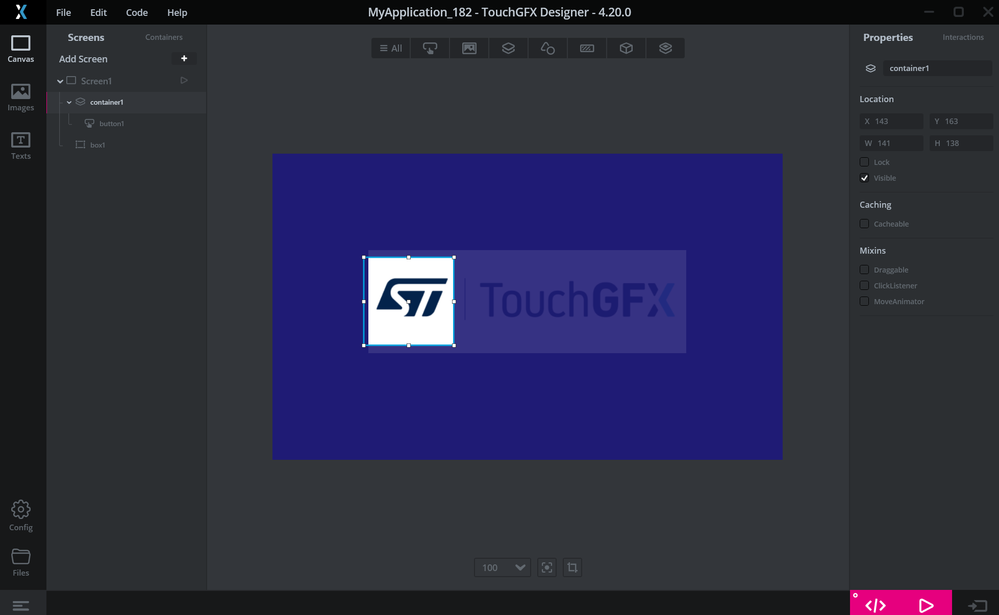Open the Images widget category
Viewport: 999px width, 615px height.
click(469, 48)
